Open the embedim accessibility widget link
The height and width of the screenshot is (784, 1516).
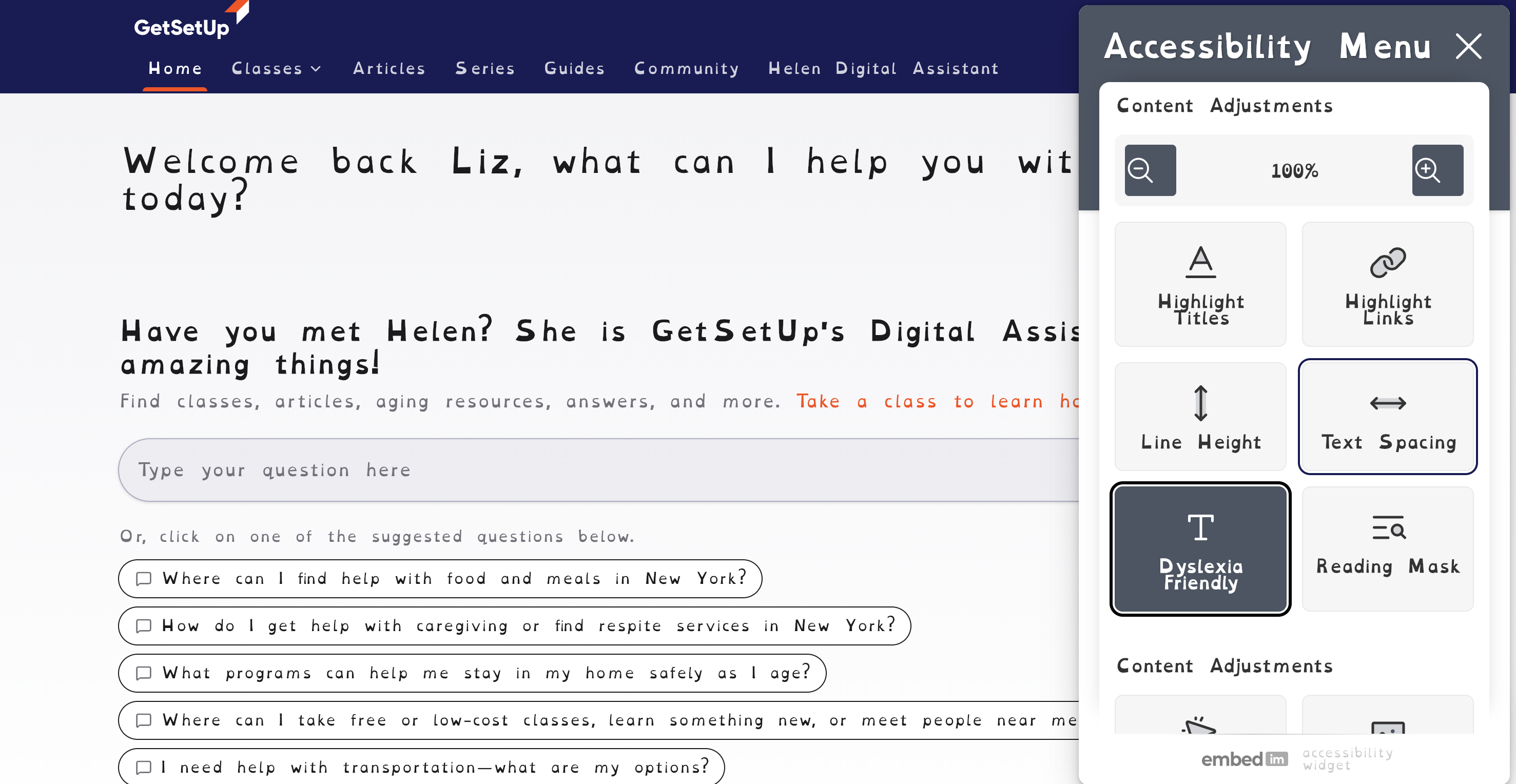[x=1296, y=759]
